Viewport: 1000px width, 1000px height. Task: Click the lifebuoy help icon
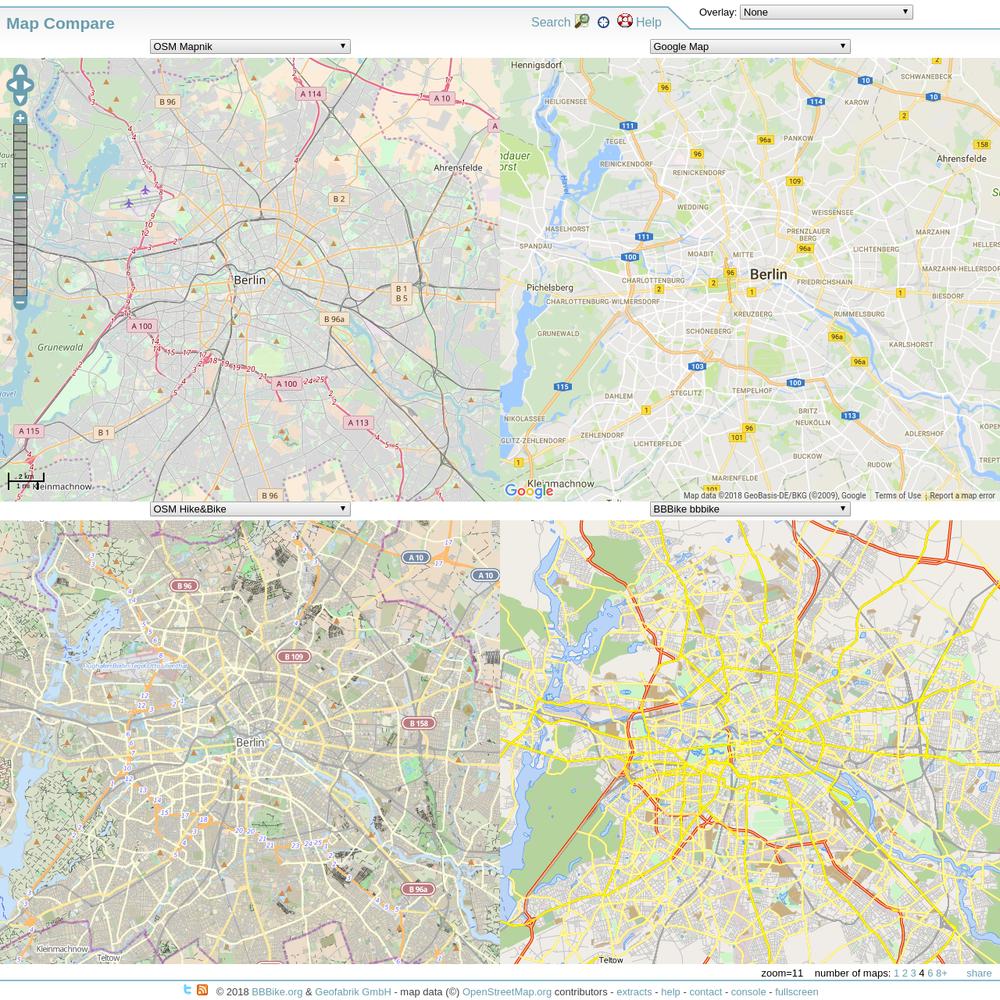click(624, 21)
